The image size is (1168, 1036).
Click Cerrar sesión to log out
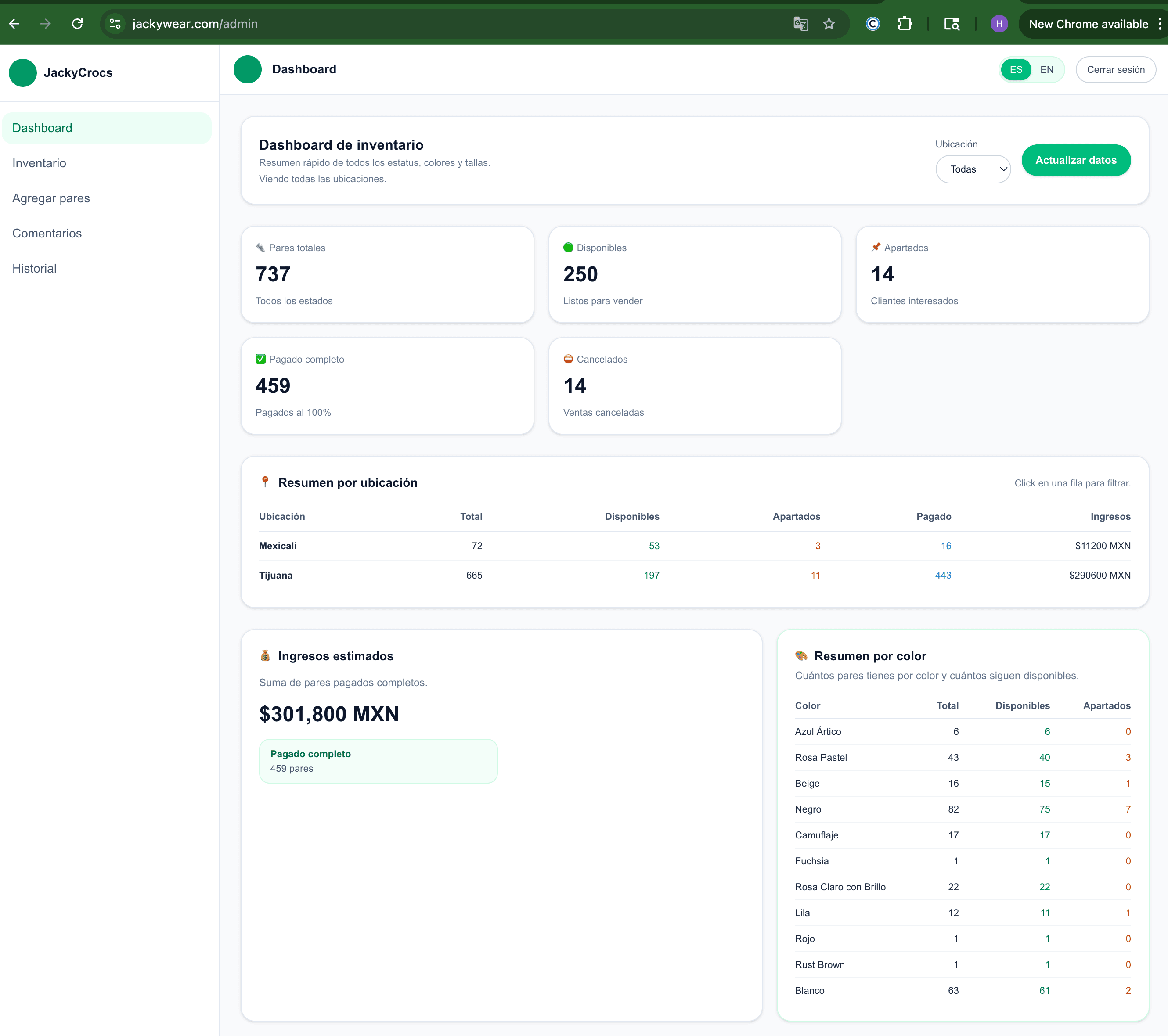(1115, 69)
